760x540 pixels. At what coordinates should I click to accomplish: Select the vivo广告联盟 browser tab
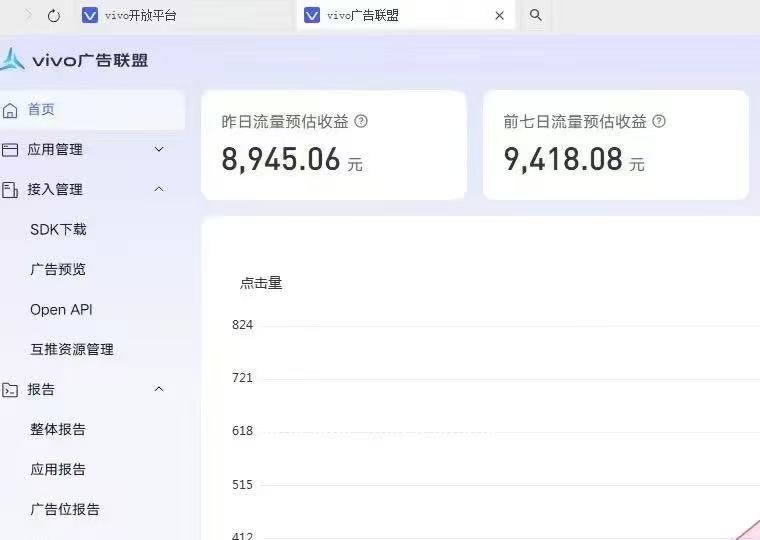click(x=405, y=16)
